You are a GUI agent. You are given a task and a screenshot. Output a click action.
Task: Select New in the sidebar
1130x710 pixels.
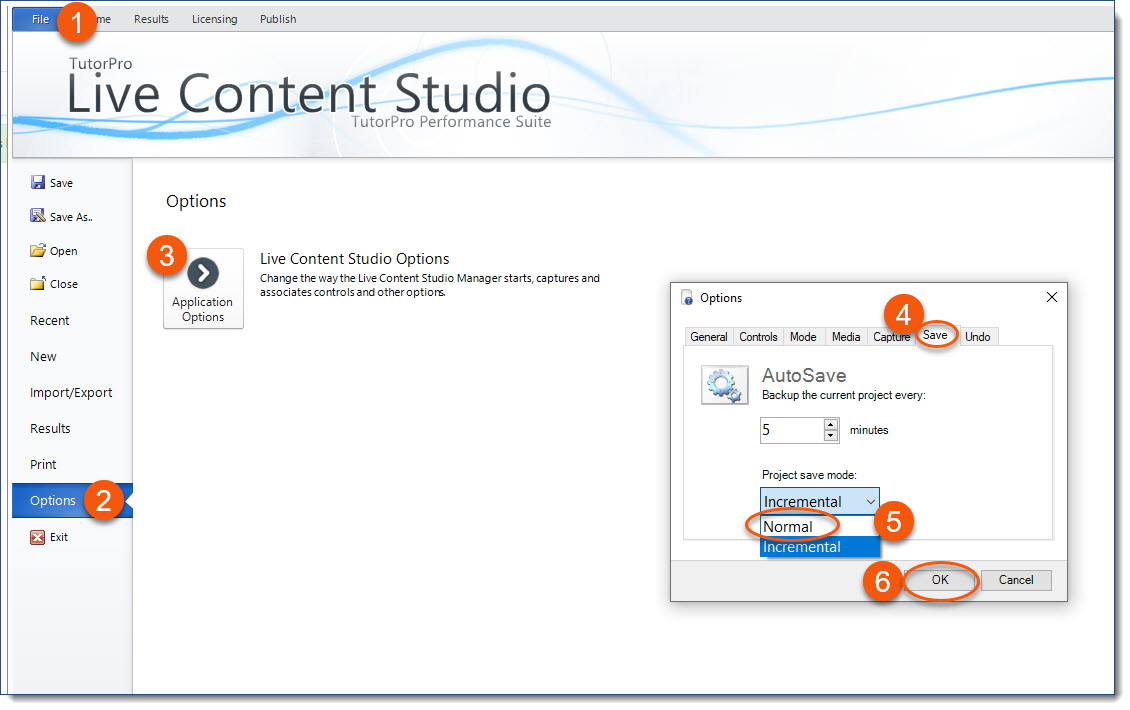[43, 357]
